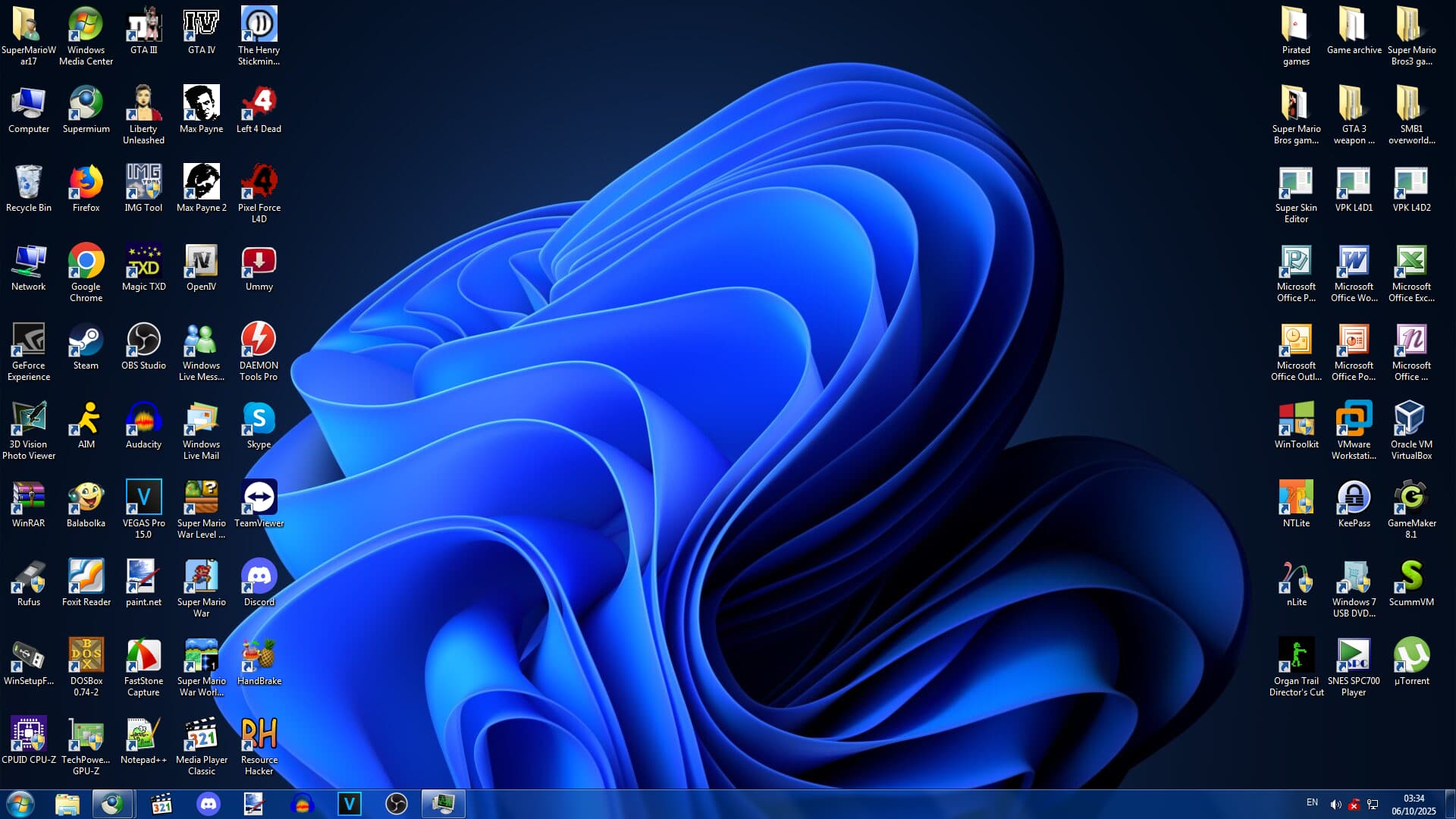Select the VEGAS Pro 15.0 shortcut
The image size is (1456, 819).
[x=143, y=510]
